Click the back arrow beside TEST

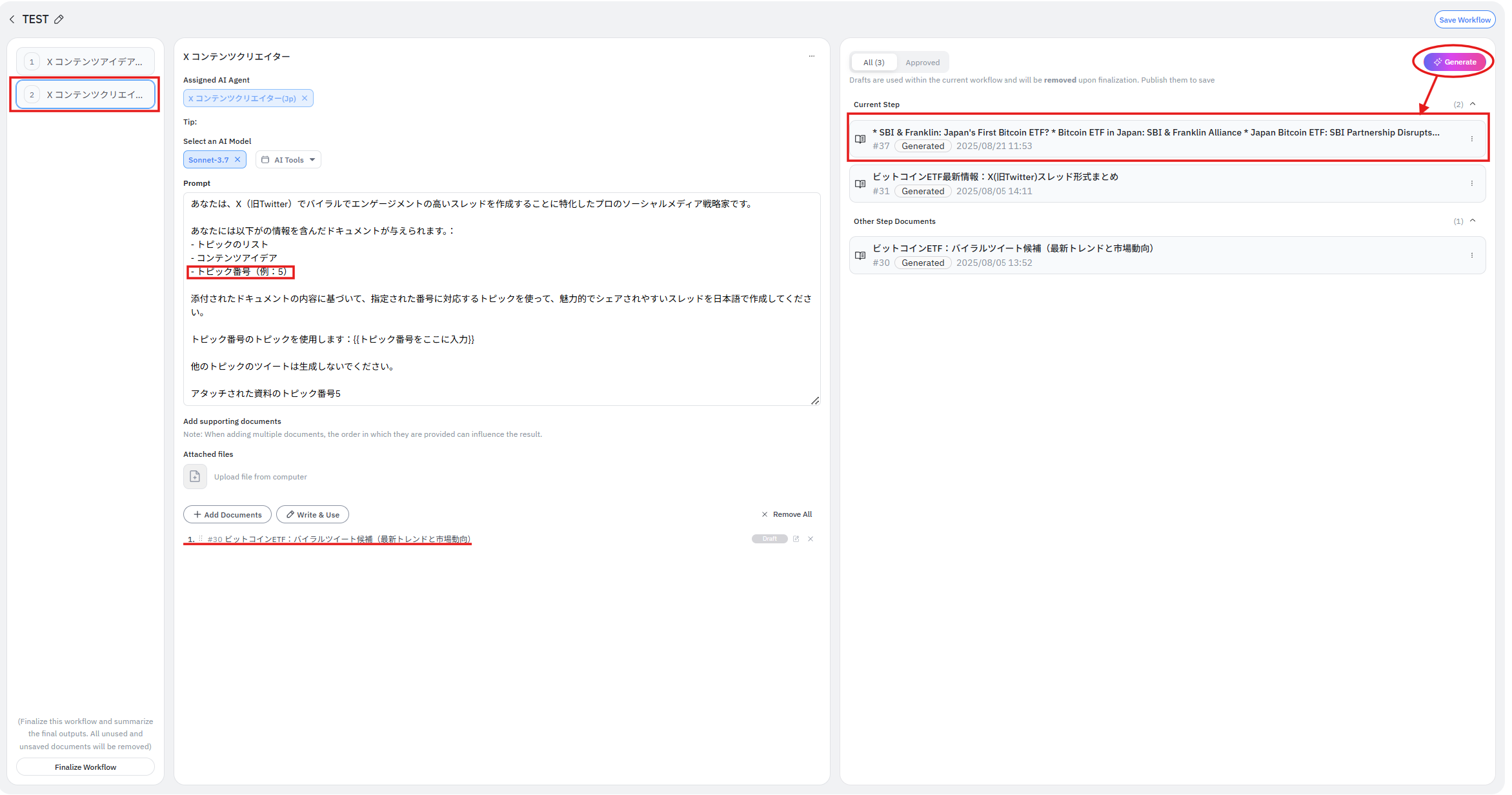pos(12,19)
